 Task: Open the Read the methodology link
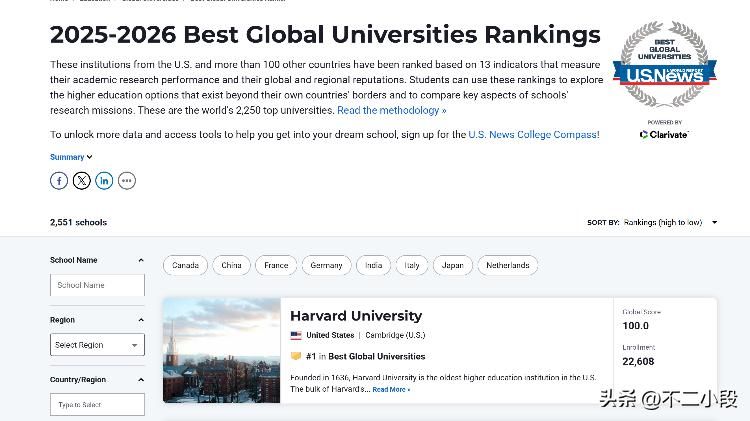(x=392, y=111)
